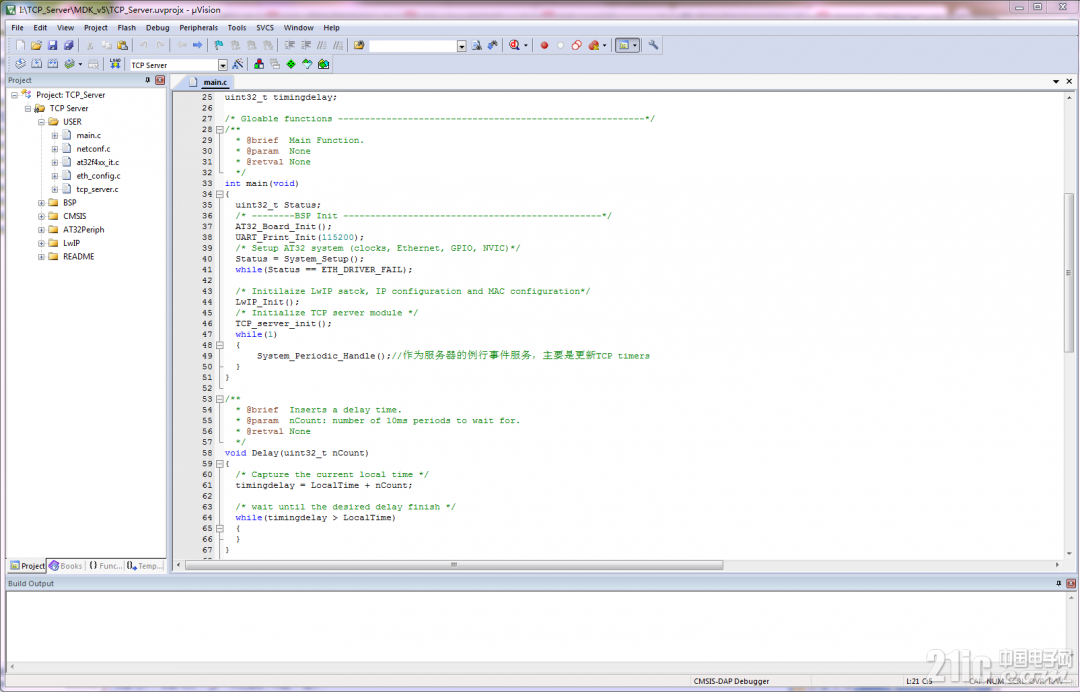1080x692 pixels.
Task: Pin the Project panel with the pushpin
Action: pos(147,81)
